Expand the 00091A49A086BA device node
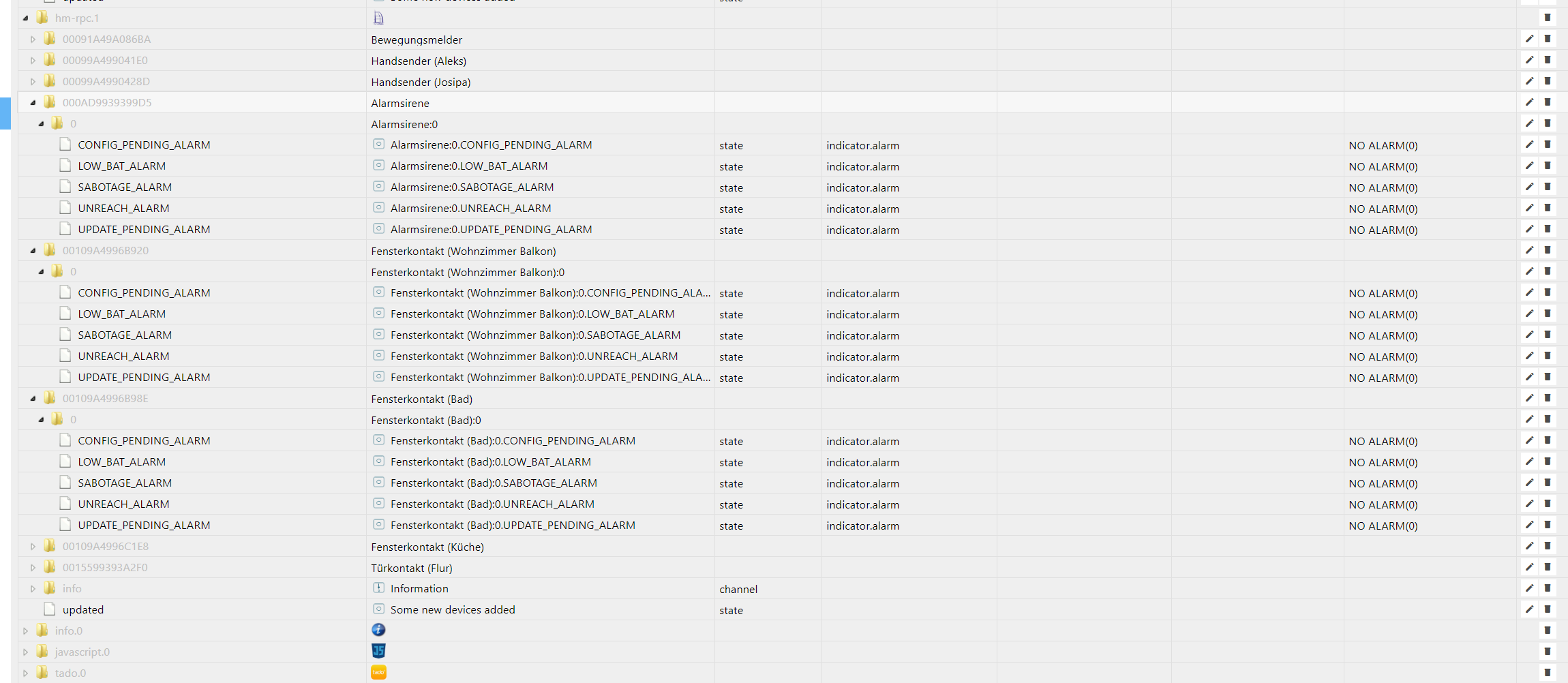The width and height of the screenshot is (1568, 683). coord(33,40)
